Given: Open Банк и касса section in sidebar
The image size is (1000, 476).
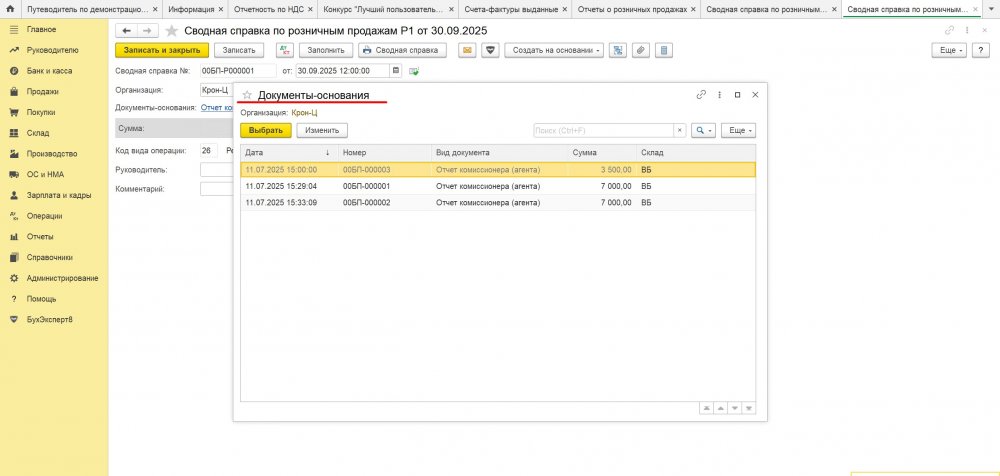Looking at the screenshot, I should pos(48,71).
